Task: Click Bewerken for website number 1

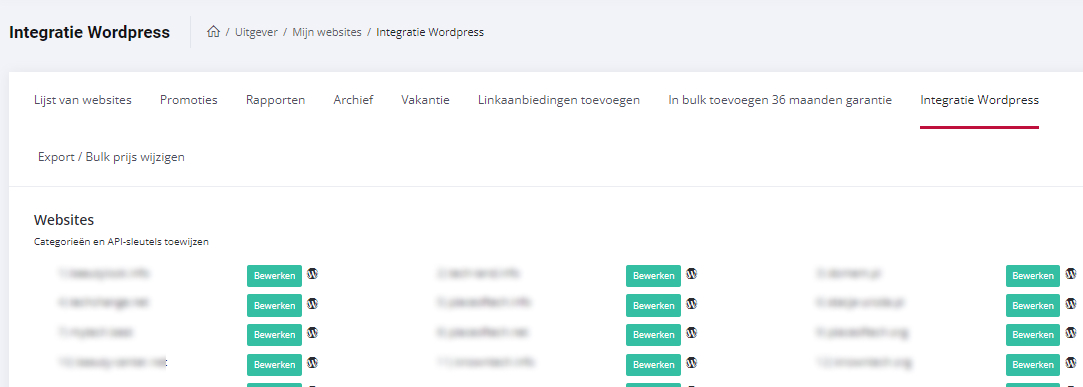Action: (x=274, y=276)
